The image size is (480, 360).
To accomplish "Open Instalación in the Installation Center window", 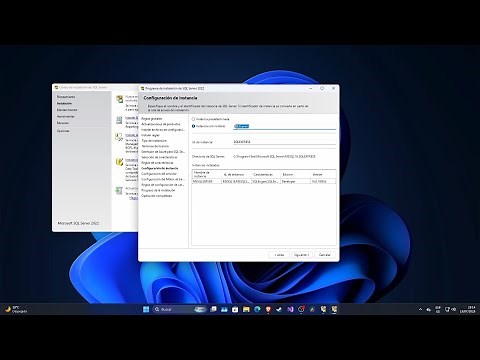I will coord(64,103).
